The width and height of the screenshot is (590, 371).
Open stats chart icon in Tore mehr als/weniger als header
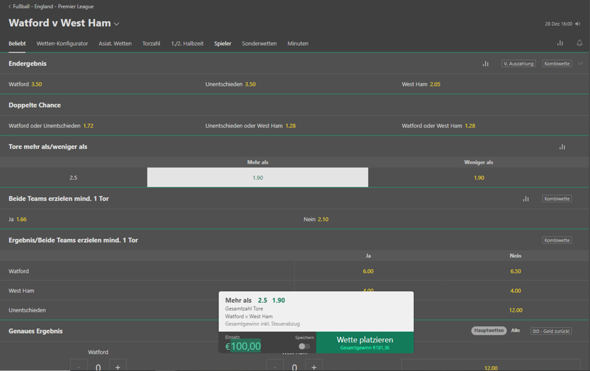click(x=562, y=147)
